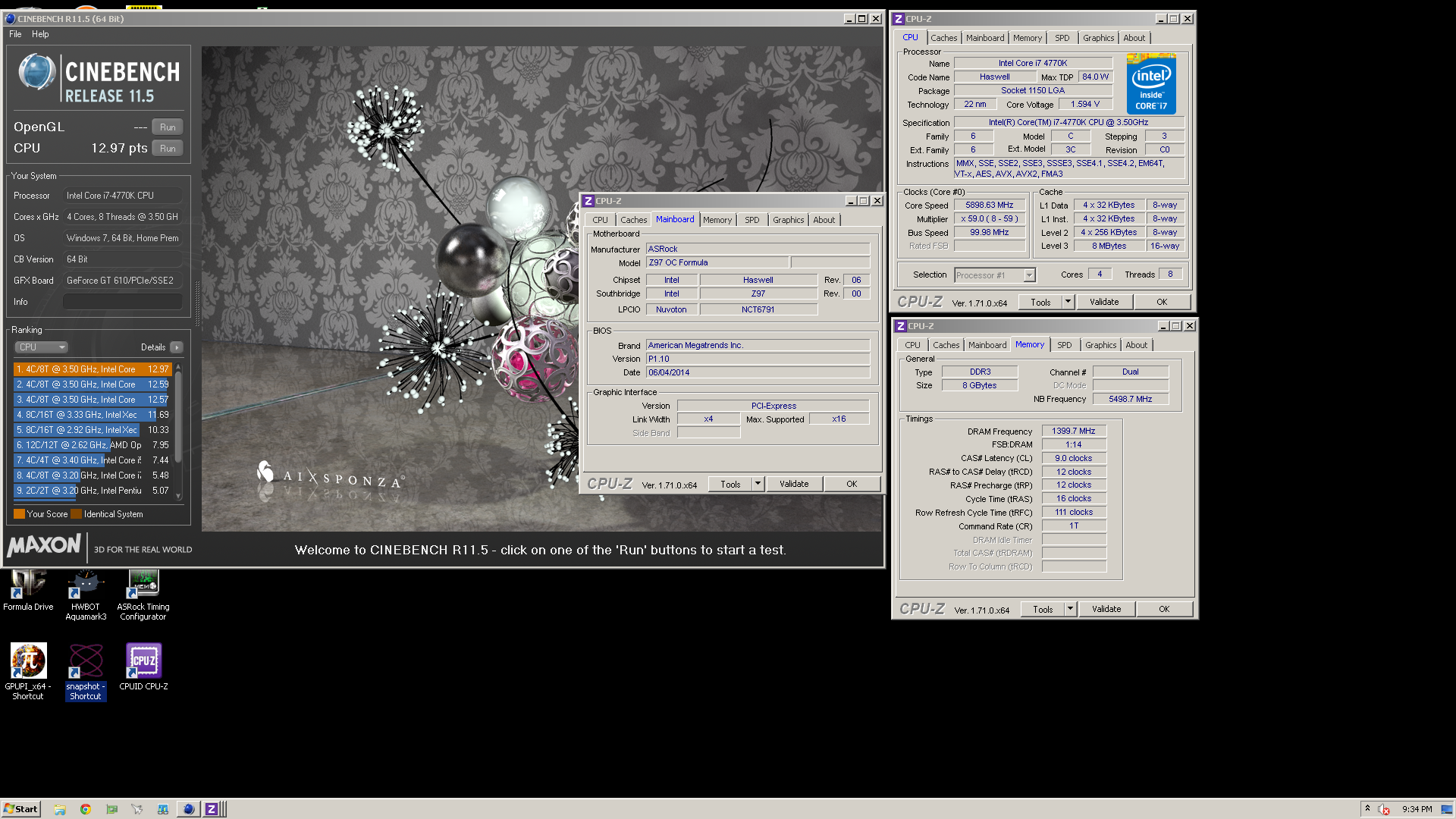Click the Core Voltage 1.594 V value
Screen dimensions: 1456x819
tap(1085, 104)
